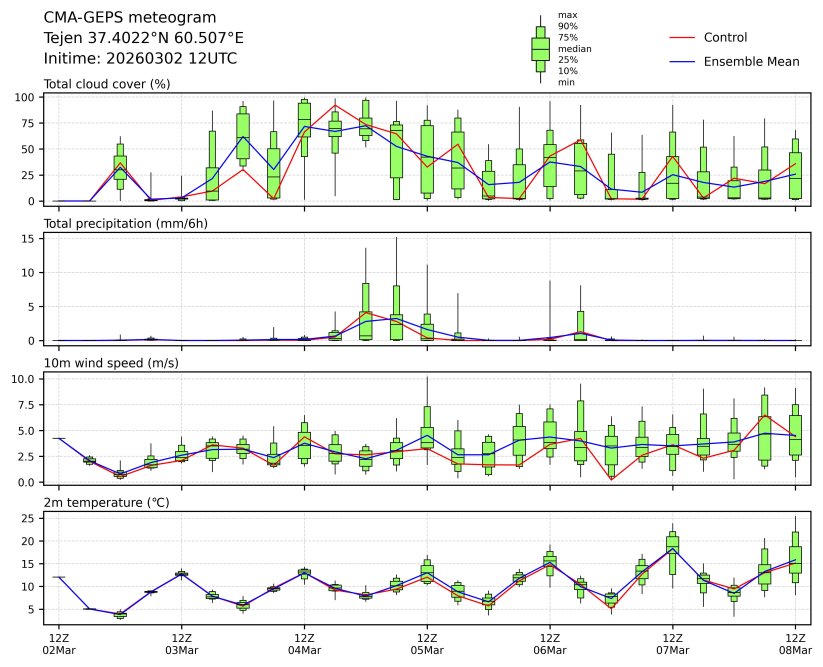823x667 pixels.
Task: Select the Total cloud cover panel title
Action: pyautogui.click(x=107, y=83)
